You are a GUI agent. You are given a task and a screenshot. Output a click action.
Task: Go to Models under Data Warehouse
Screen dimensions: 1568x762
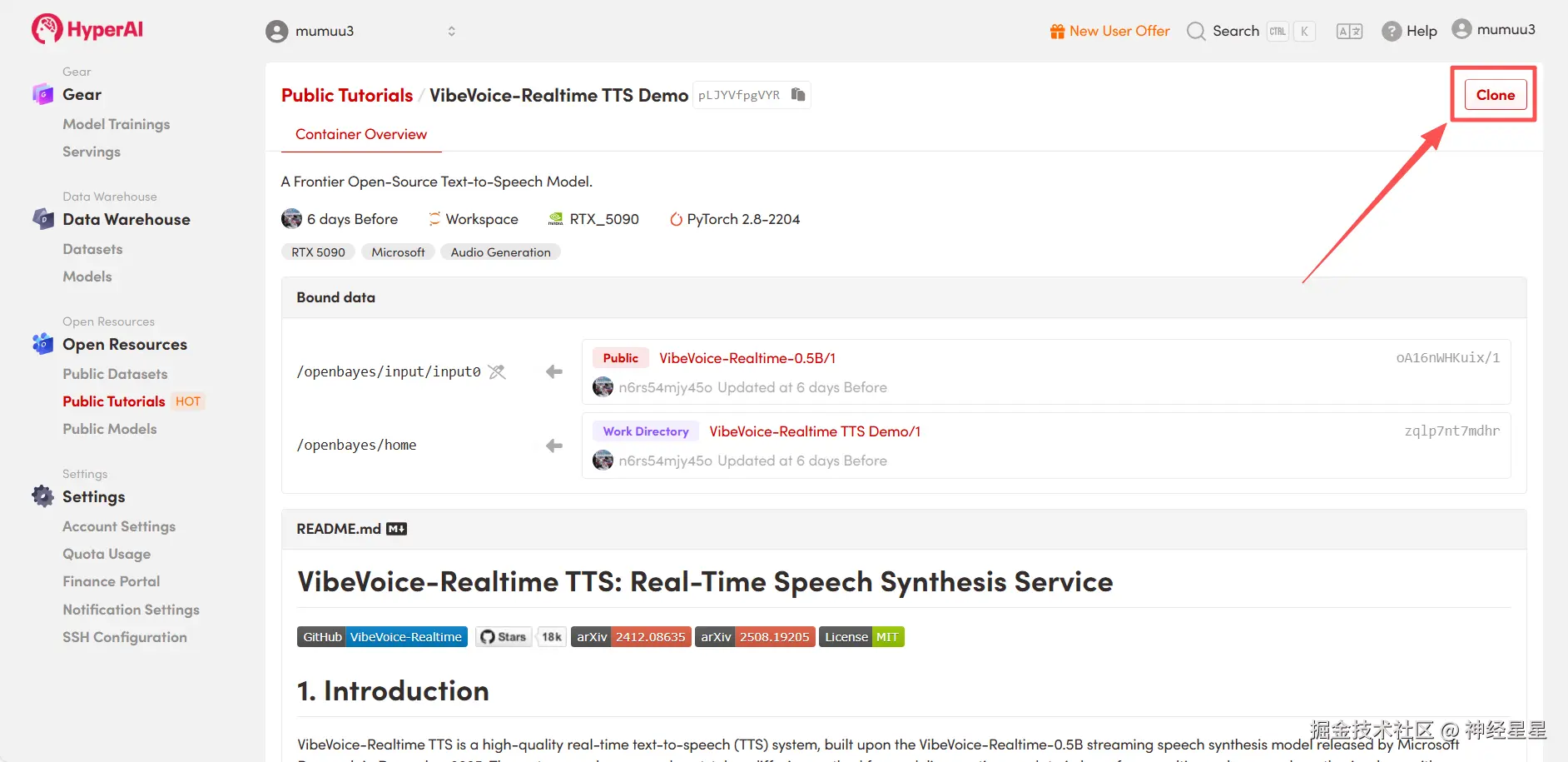[x=87, y=276]
